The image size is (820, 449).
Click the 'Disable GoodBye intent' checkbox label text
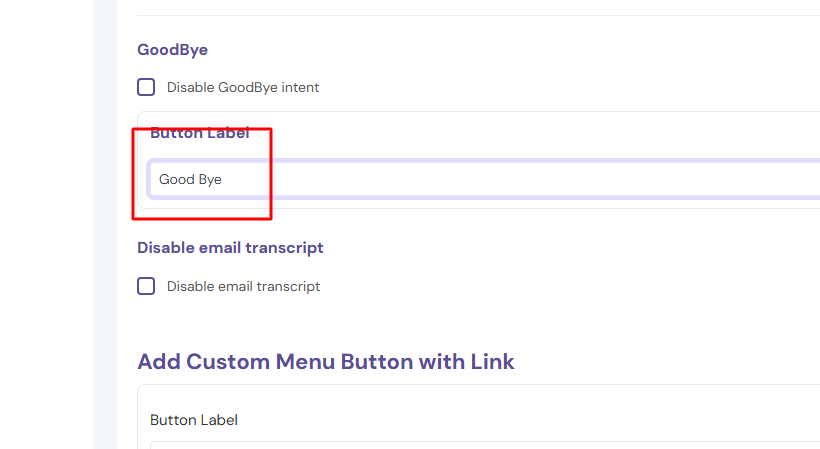pyautogui.click(x=243, y=87)
